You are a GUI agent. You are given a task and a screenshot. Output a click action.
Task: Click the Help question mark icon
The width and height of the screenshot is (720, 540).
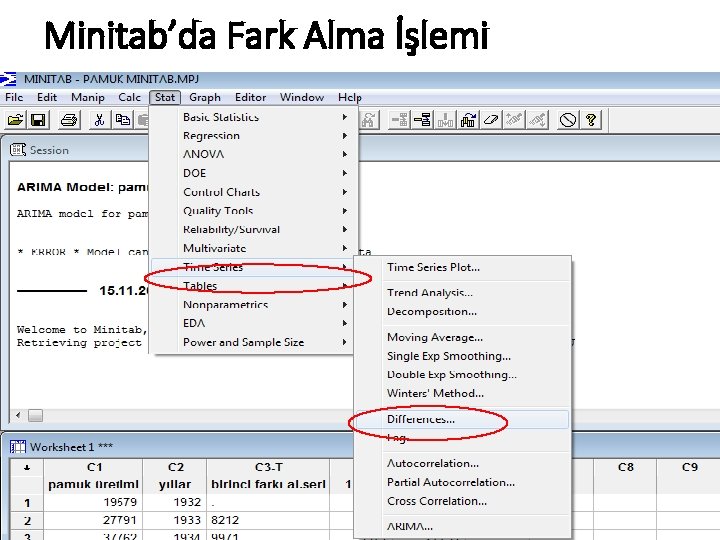pyautogui.click(x=591, y=120)
